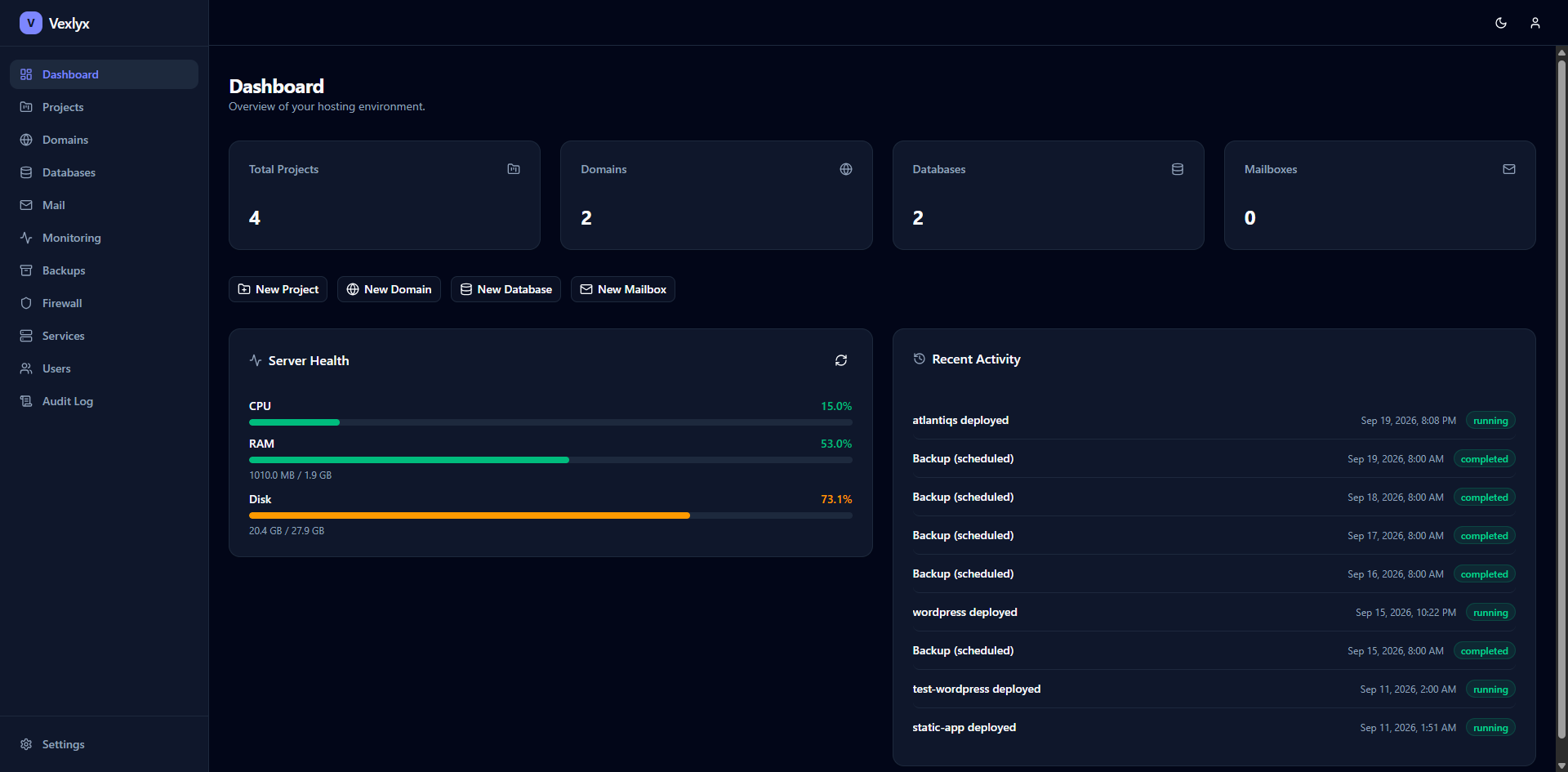Viewport: 1568px width, 772px height.
Task: Click the New Database button
Action: click(x=506, y=289)
